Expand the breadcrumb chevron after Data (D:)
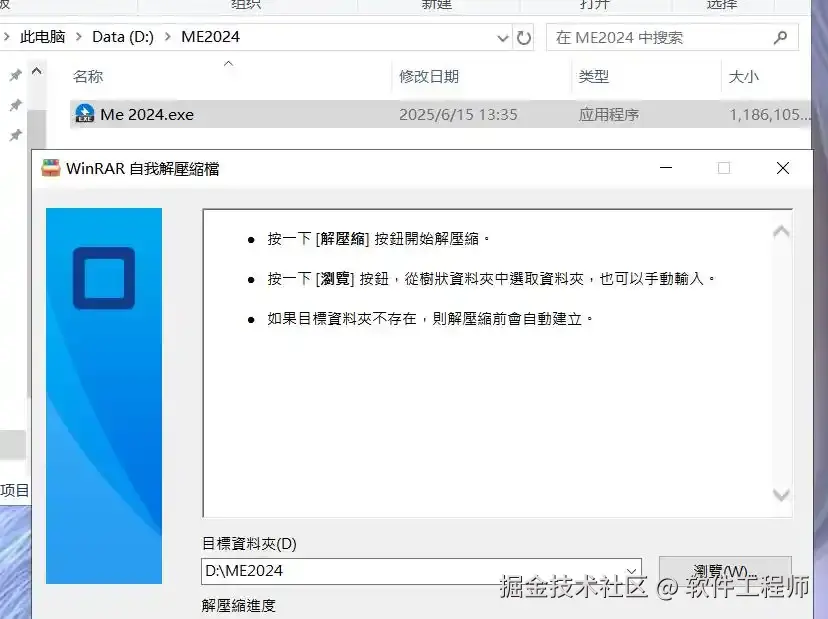This screenshot has width=828, height=619. (x=167, y=37)
